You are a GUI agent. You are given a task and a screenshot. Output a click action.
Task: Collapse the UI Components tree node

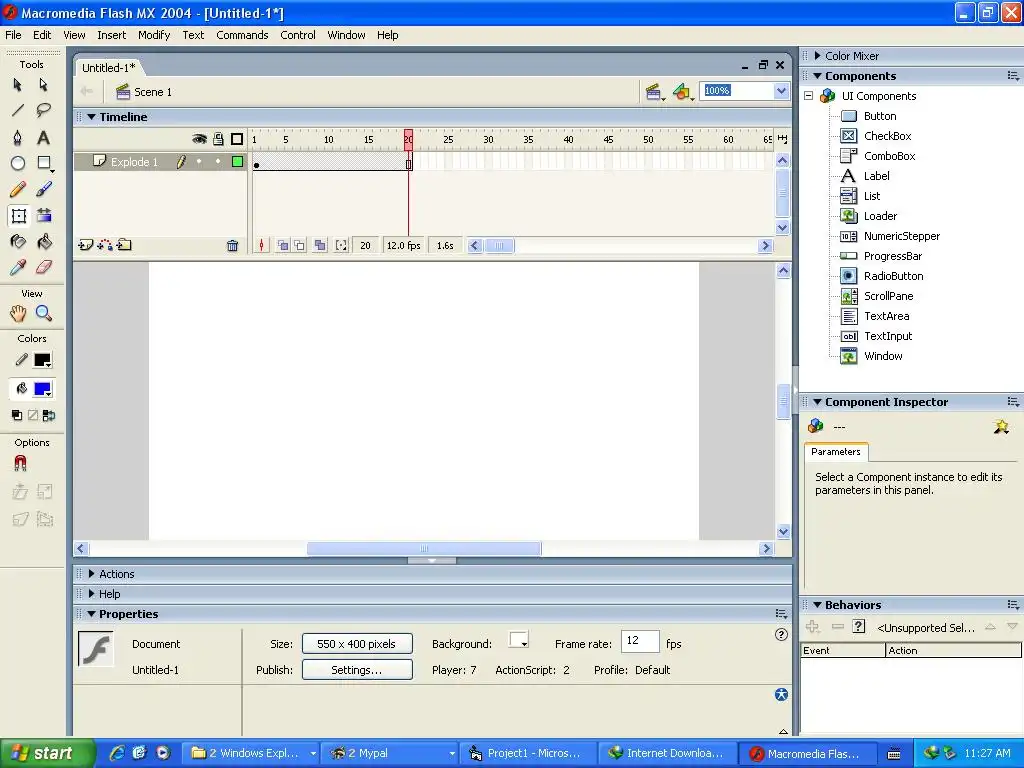[x=808, y=96]
